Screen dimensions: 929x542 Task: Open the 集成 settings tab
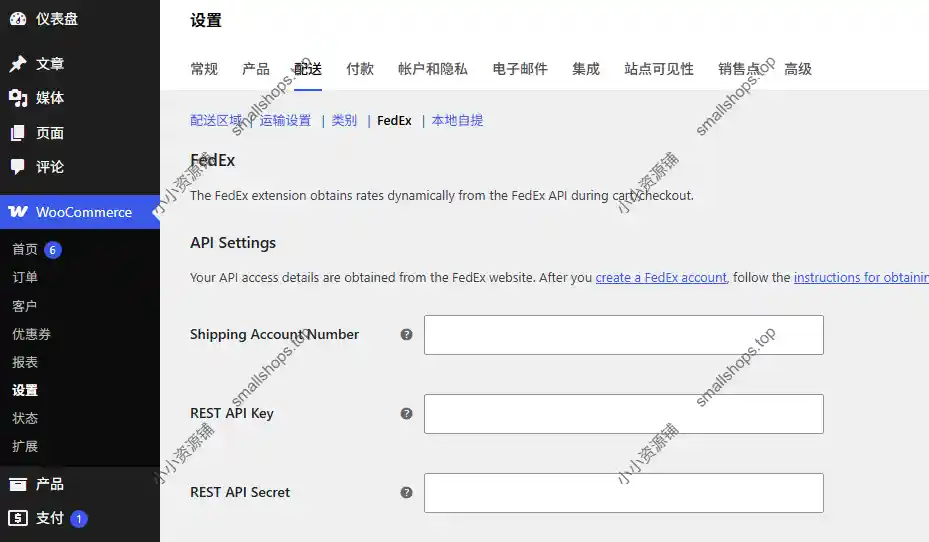tap(586, 69)
